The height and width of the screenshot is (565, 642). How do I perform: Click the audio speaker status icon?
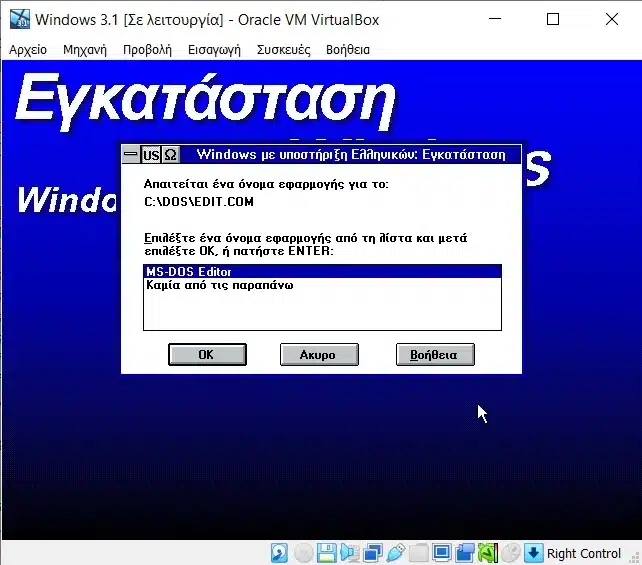[349, 554]
